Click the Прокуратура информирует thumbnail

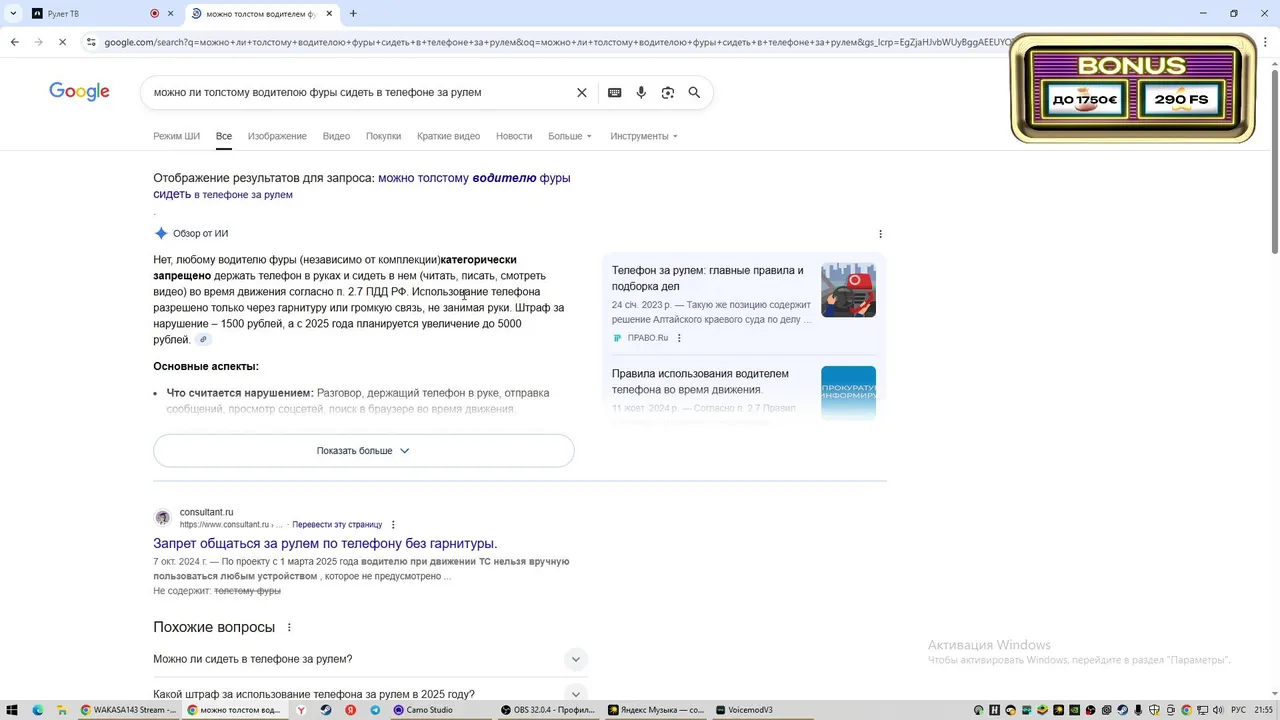[x=848, y=392]
